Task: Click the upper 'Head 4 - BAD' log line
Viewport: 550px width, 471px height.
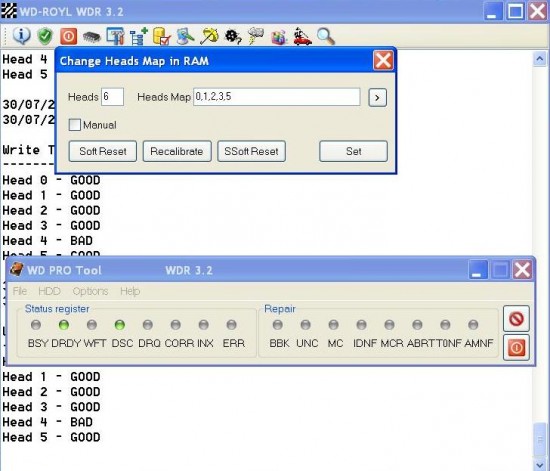Action: (x=47, y=241)
